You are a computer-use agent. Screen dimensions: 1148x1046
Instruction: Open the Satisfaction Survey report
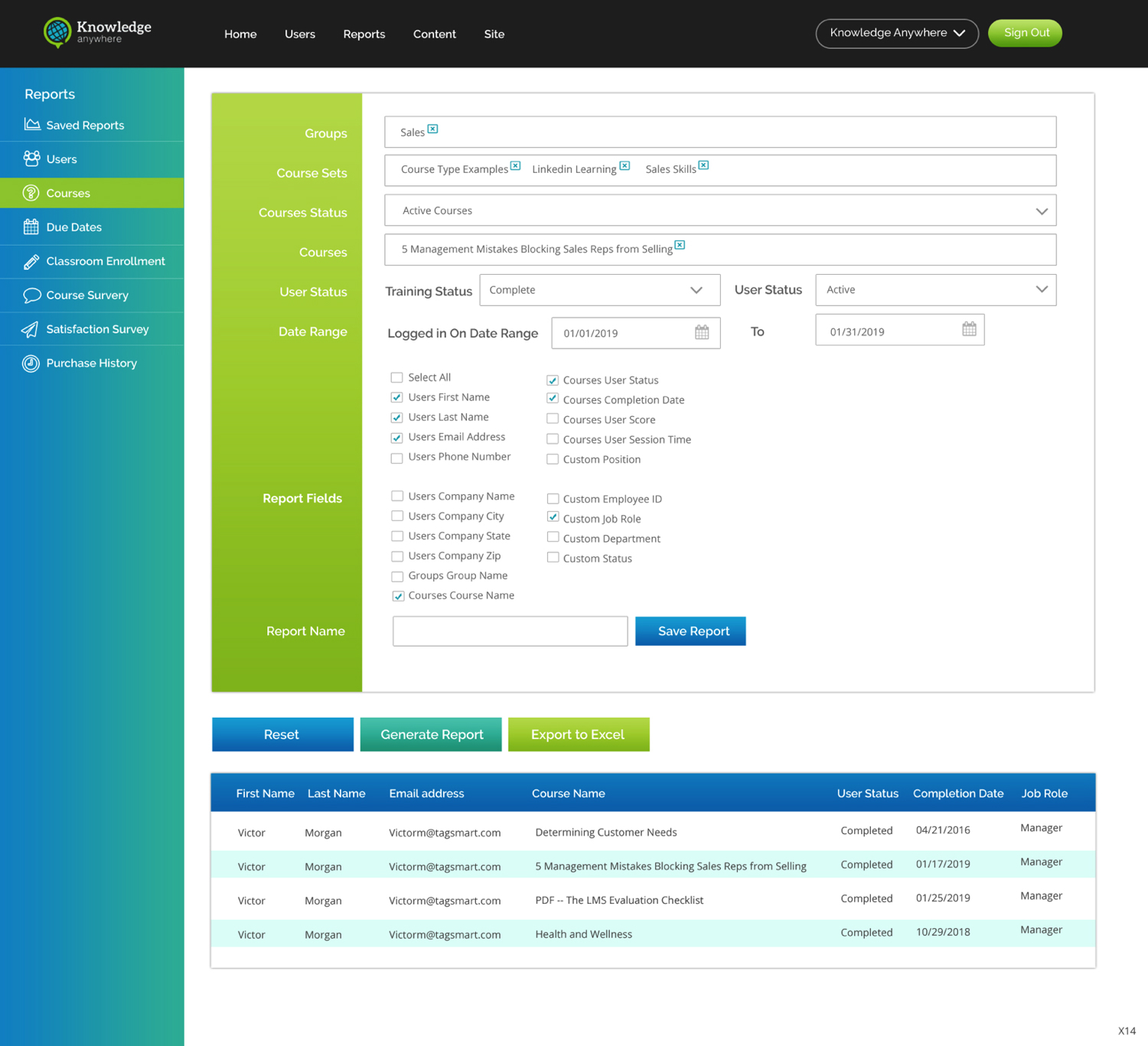(98, 329)
